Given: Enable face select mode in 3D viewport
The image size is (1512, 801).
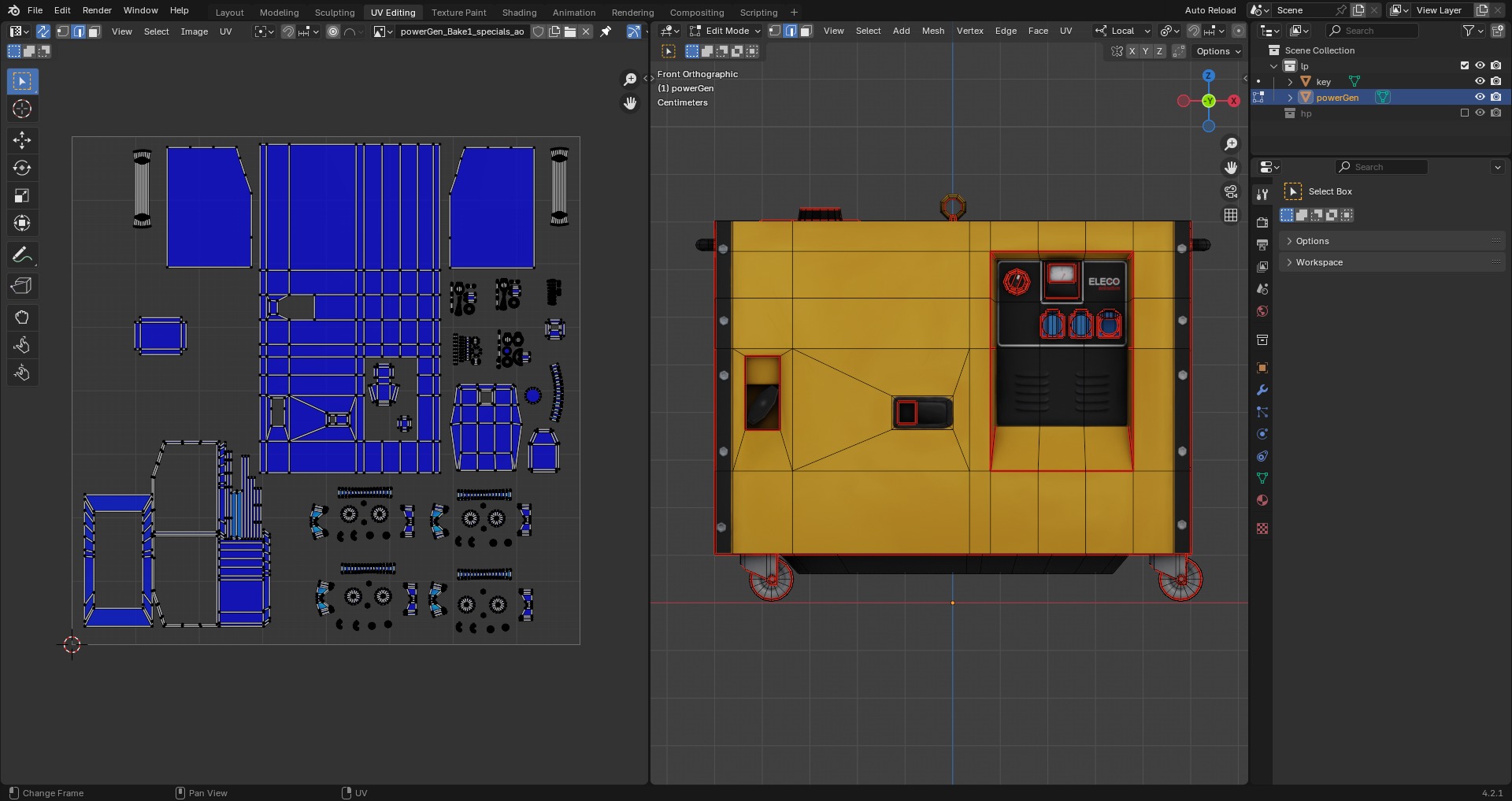Looking at the screenshot, I should pyautogui.click(x=806, y=31).
